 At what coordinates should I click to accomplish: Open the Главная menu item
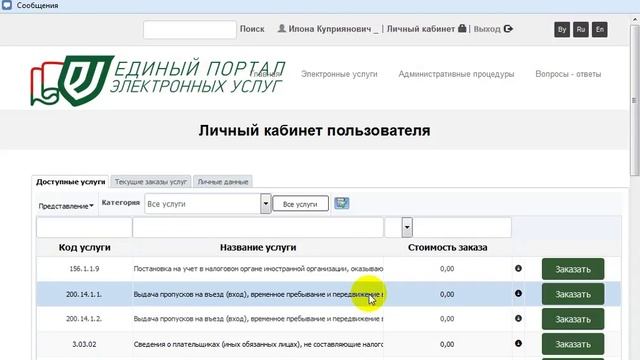coord(266,74)
